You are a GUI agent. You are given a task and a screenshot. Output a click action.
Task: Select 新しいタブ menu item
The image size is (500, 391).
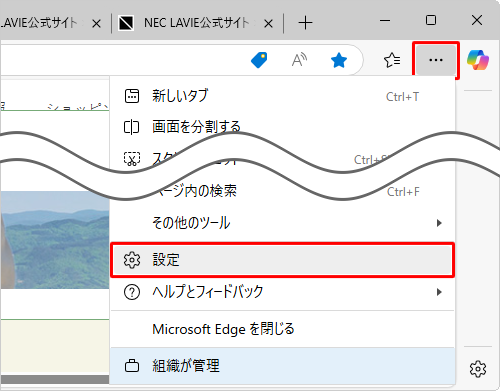tap(282, 96)
